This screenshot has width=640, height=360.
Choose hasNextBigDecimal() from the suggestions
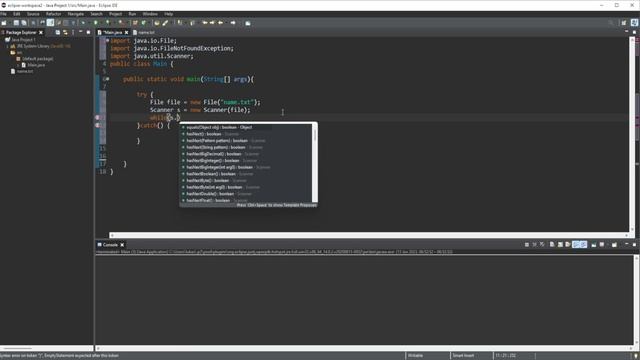pyautogui.click(x=246, y=154)
